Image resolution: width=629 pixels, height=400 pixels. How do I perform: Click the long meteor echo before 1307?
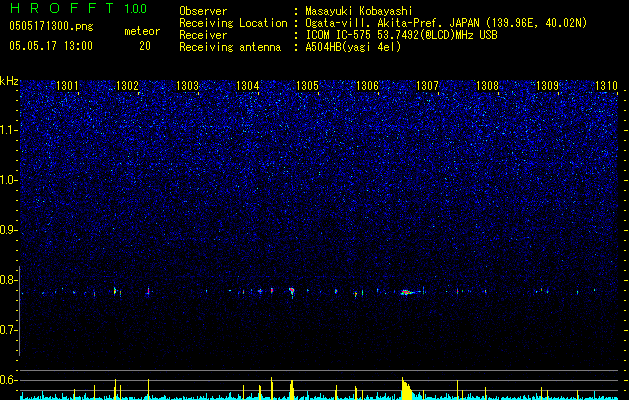411,292
